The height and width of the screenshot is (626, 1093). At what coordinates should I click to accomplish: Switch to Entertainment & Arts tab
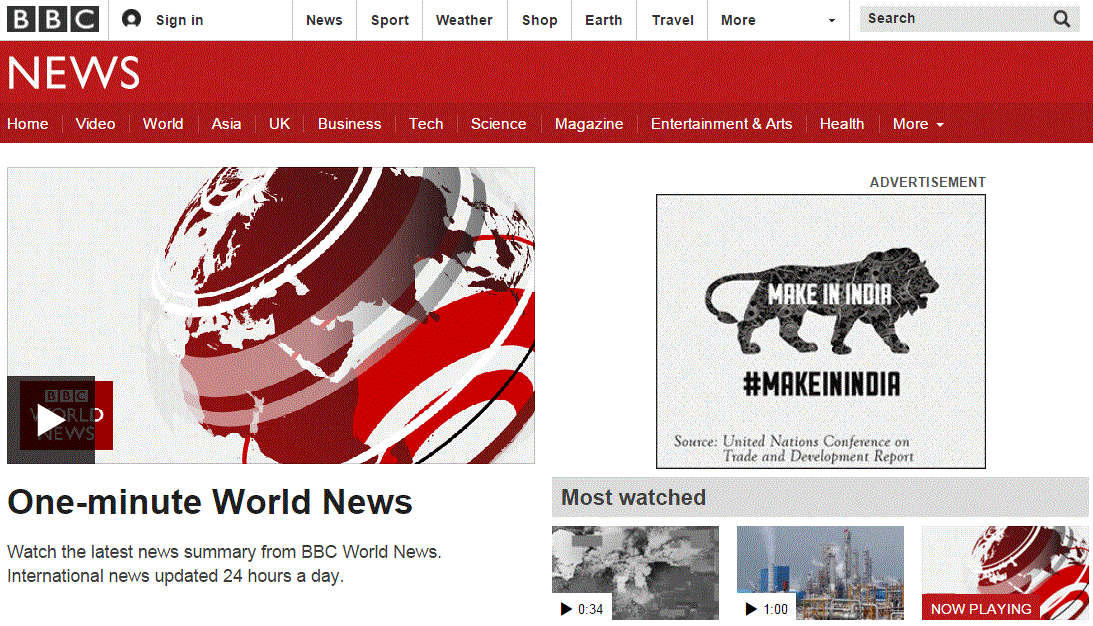[721, 124]
